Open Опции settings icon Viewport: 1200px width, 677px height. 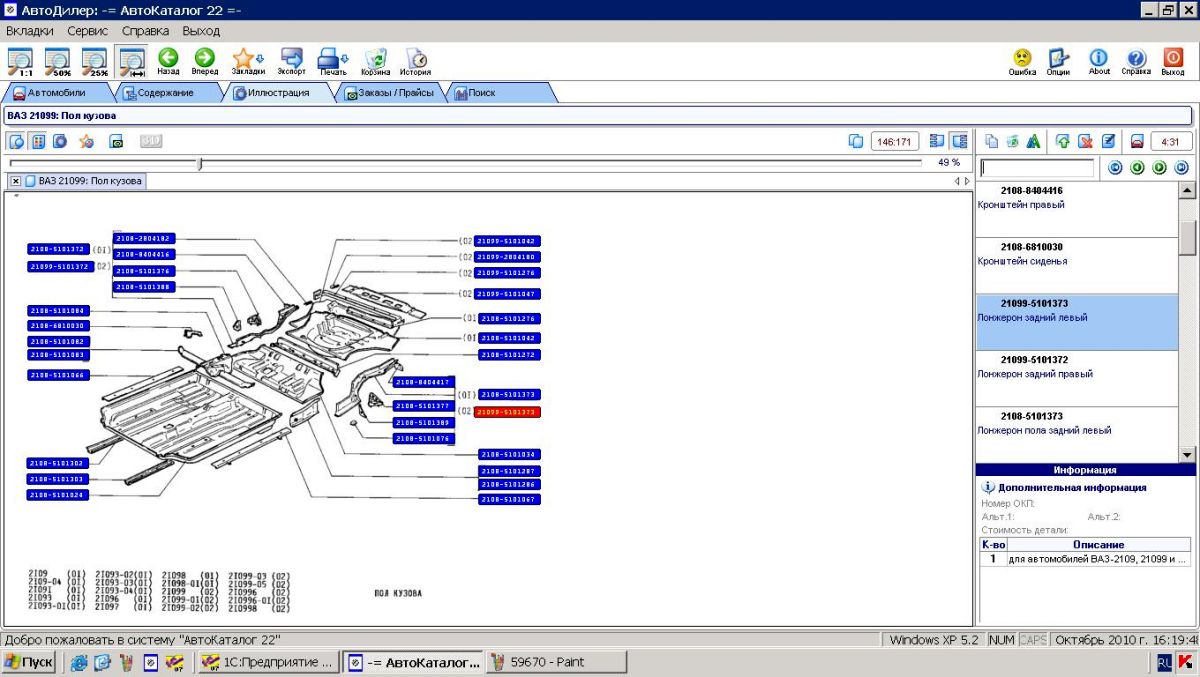click(x=1058, y=62)
